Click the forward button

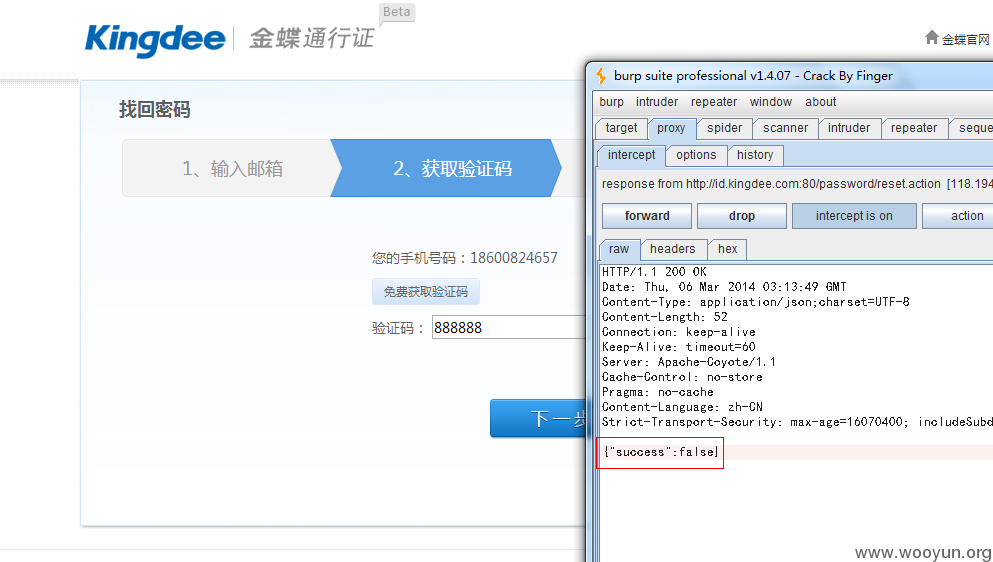pos(647,216)
